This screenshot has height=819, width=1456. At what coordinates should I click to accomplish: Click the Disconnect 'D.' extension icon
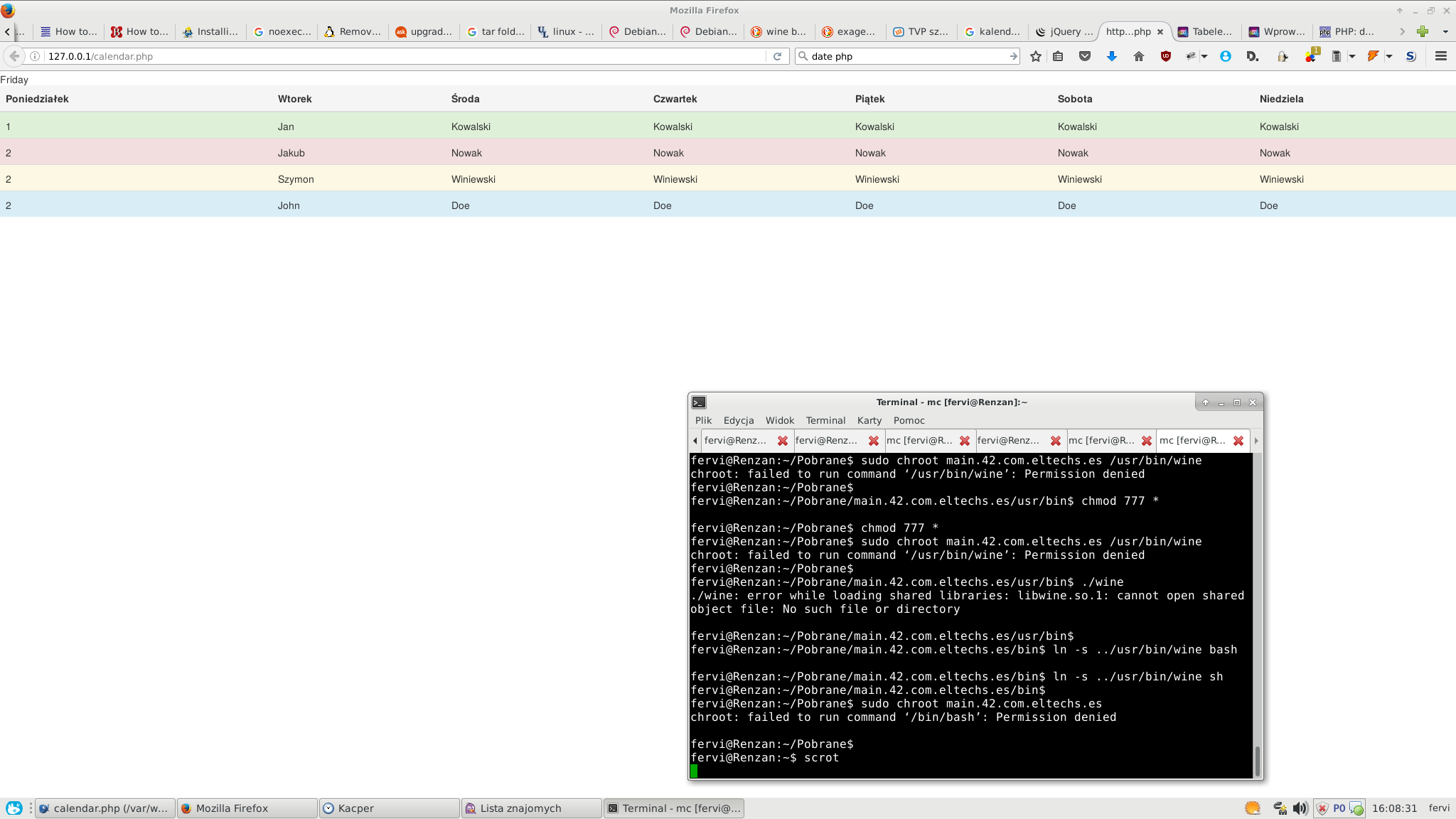pos(1253,56)
